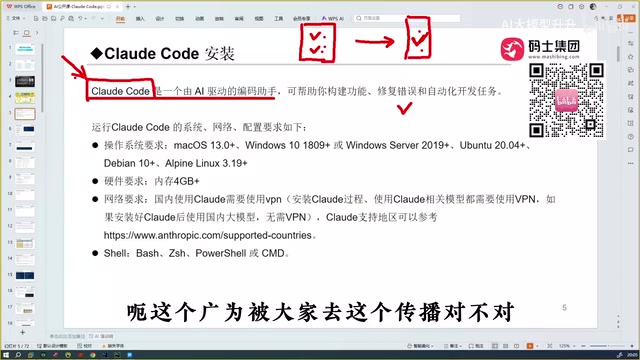Viewport: 640px width, 360px height.
Task: Open the 智能美化 smart beautify dropdown
Action: (x=420, y=346)
